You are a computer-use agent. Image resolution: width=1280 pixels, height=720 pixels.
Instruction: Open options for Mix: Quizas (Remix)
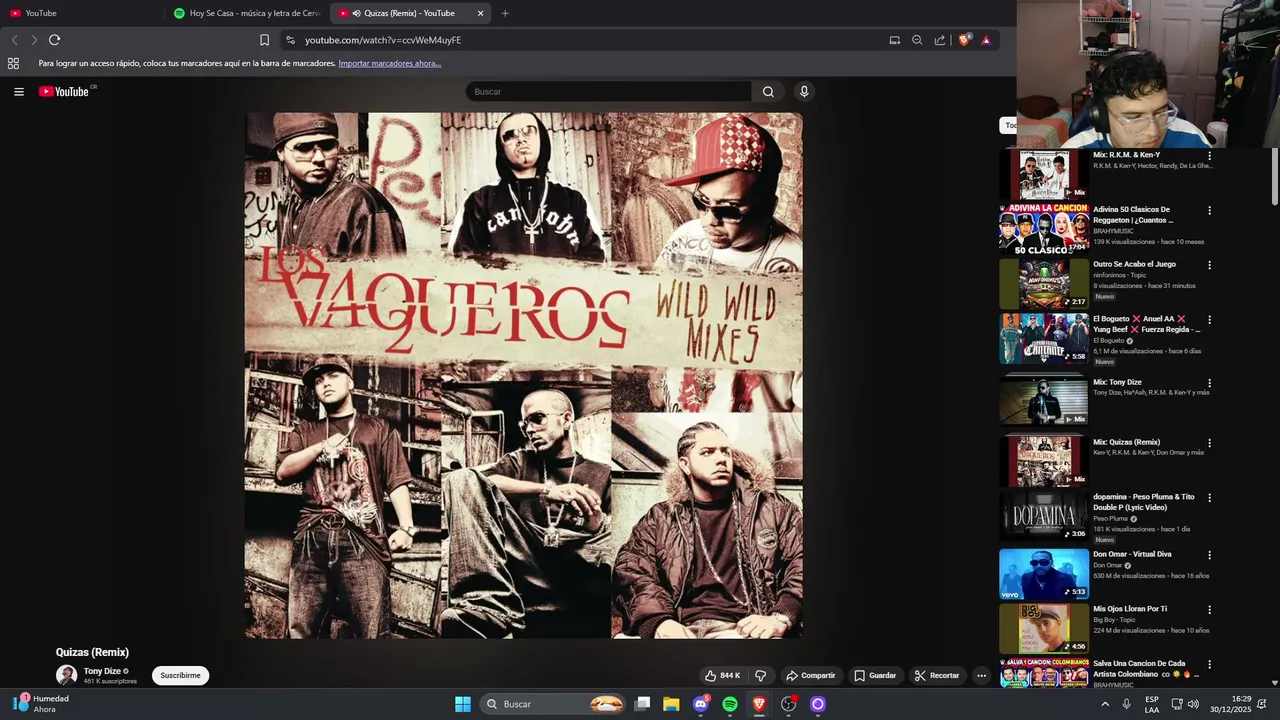coord(1209,443)
